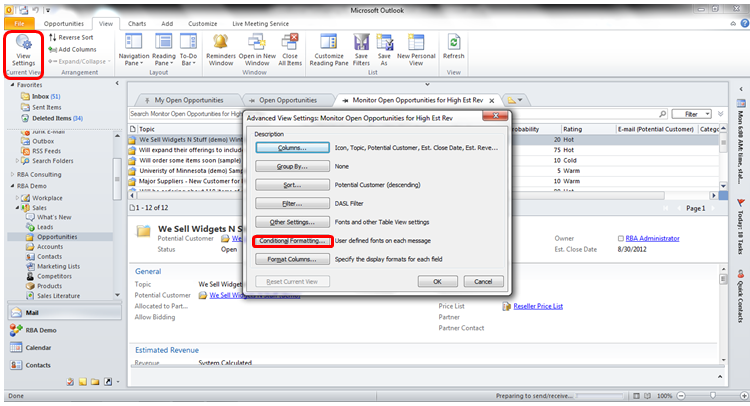Switch to Customize ribbon tab
The image size is (750, 406).
(x=202, y=23)
